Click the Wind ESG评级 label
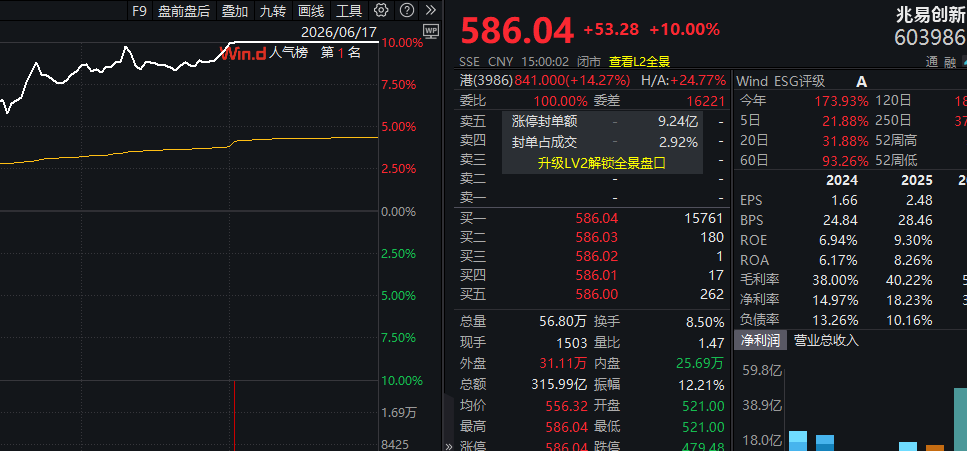The width and height of the screenshot is (967, 451). 780,81
